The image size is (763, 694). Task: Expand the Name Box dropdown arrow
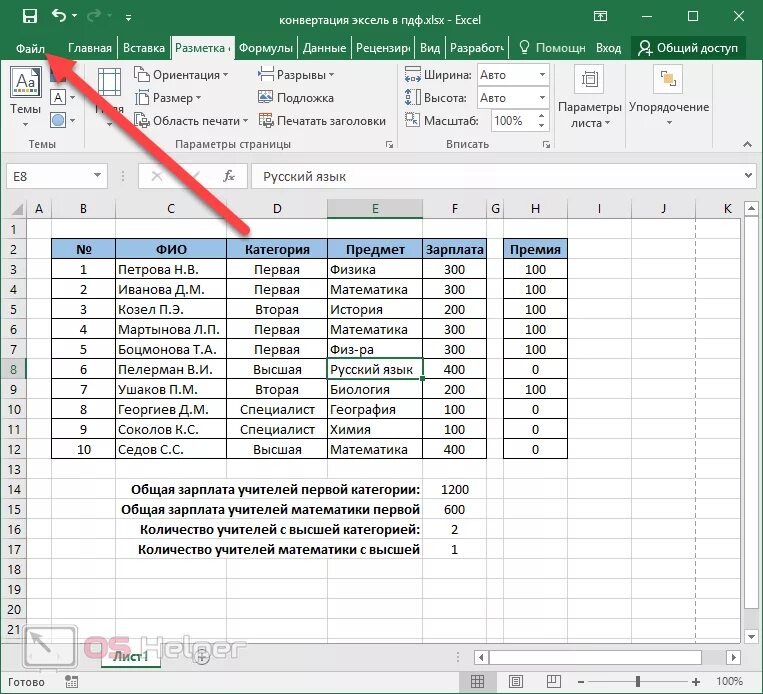click(97, 176)
